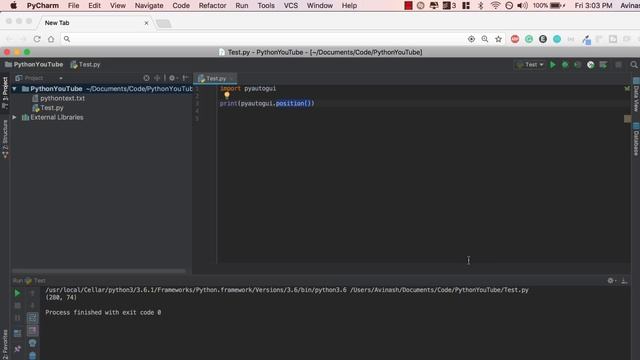The height and width of the screenshot is (360, 640).
Task: Hide the Run tool window
Action: coord(624,280)
